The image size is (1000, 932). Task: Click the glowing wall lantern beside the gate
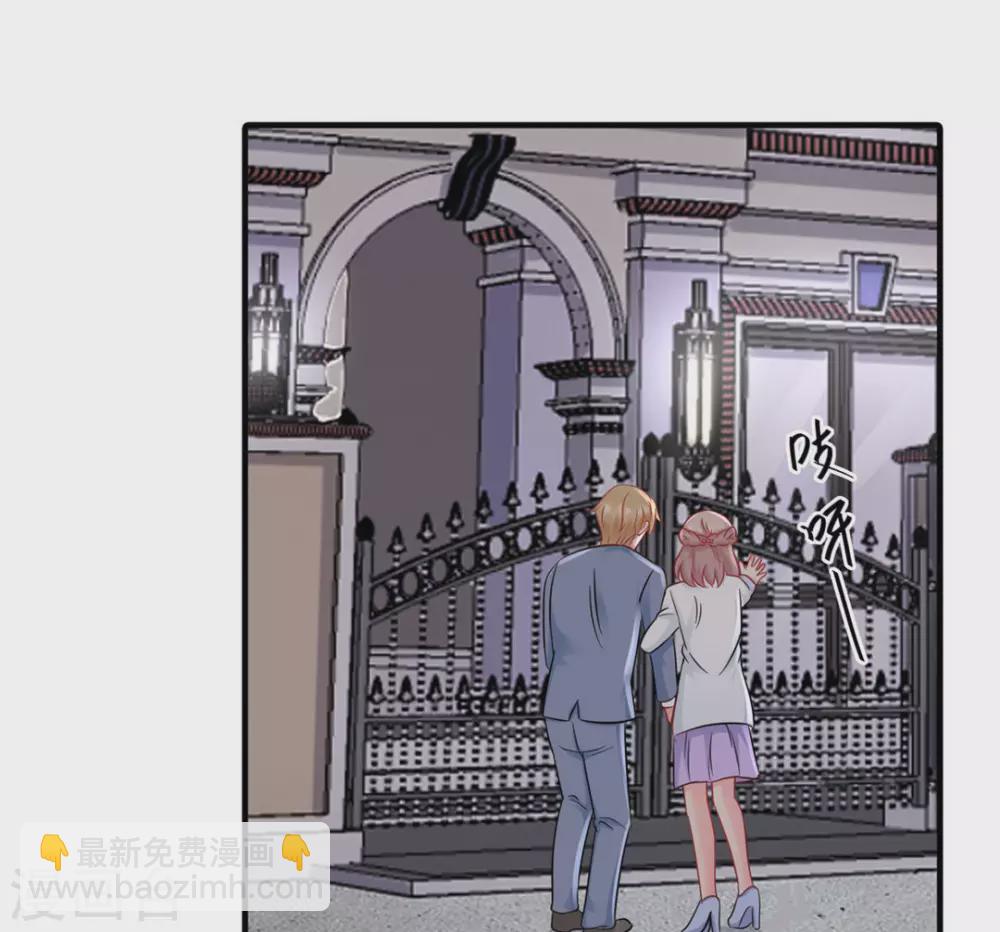[x=696, y=378]
